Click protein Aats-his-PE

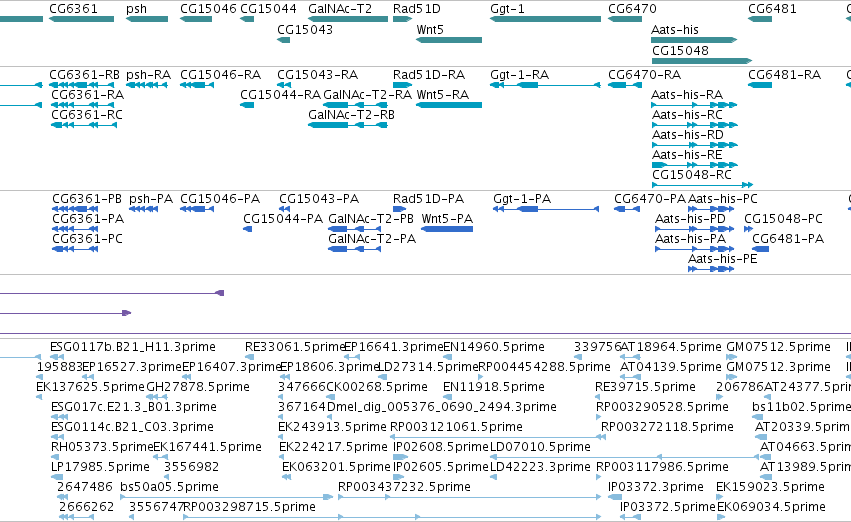tap(722, 259)
